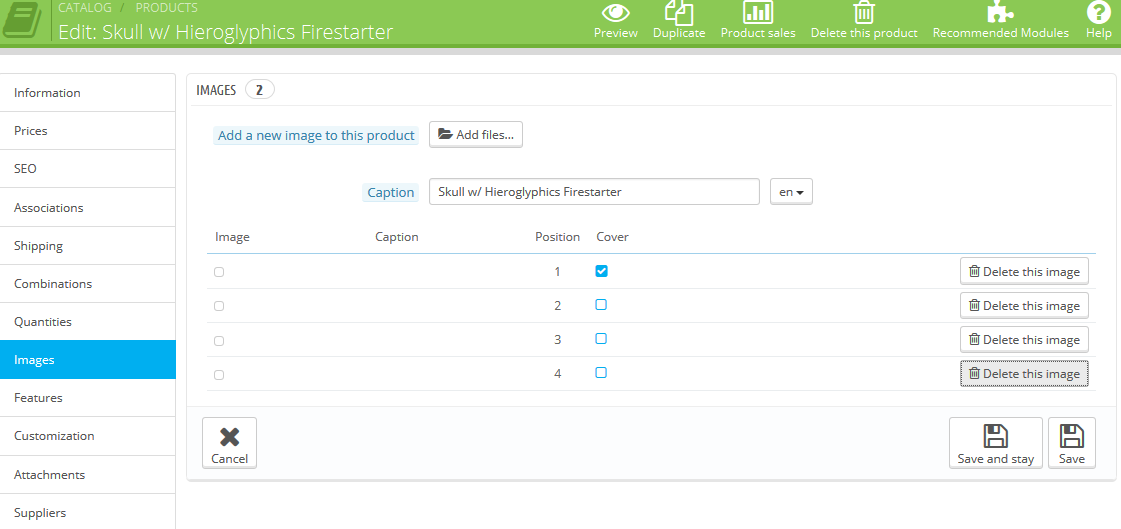Image resolution: width=1121 pixels, height=529 pixels.
Task: Open Product sales chart icon
Action: tap(758, 12)
